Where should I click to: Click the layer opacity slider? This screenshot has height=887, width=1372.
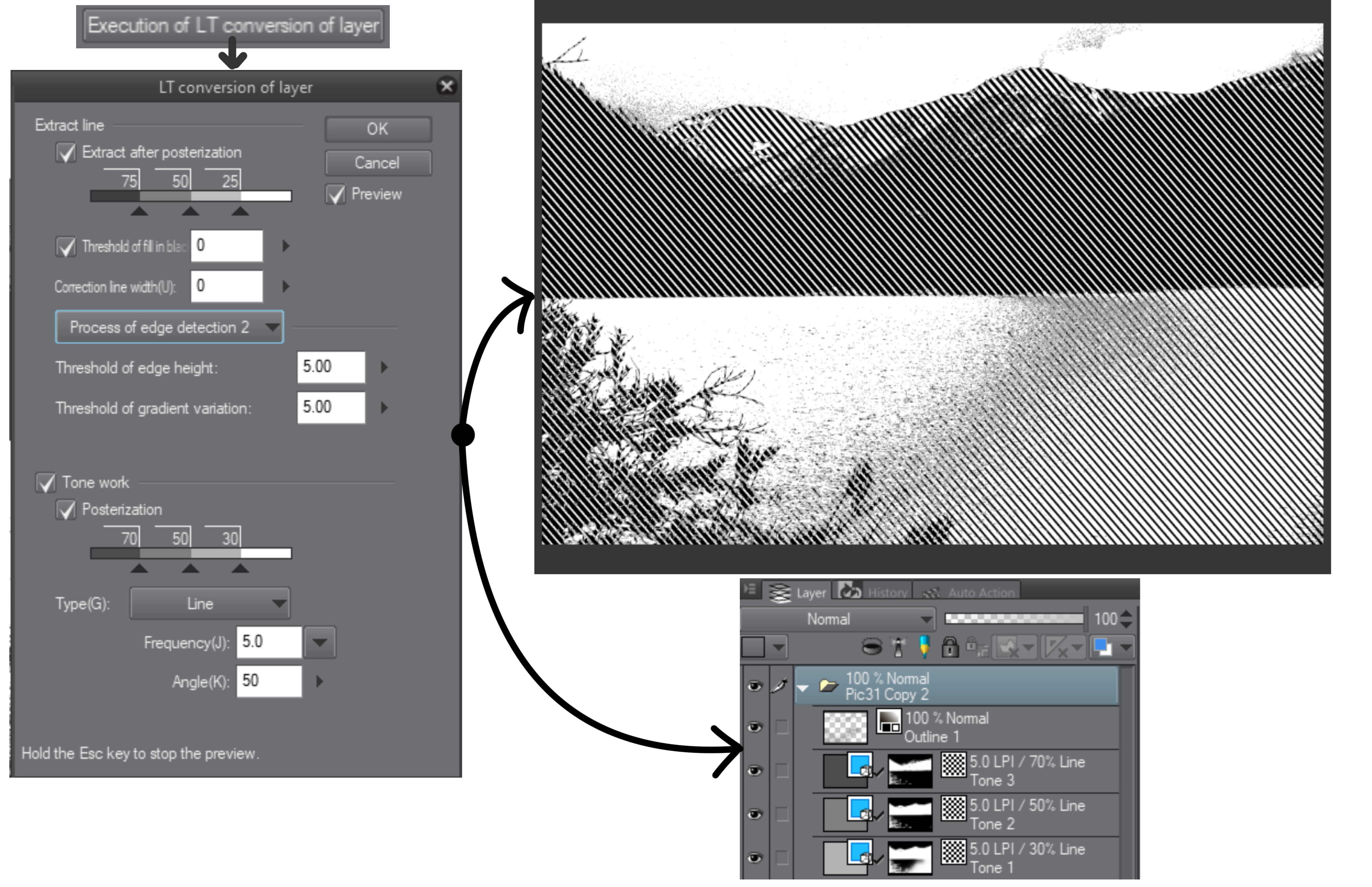[1013, 619]
